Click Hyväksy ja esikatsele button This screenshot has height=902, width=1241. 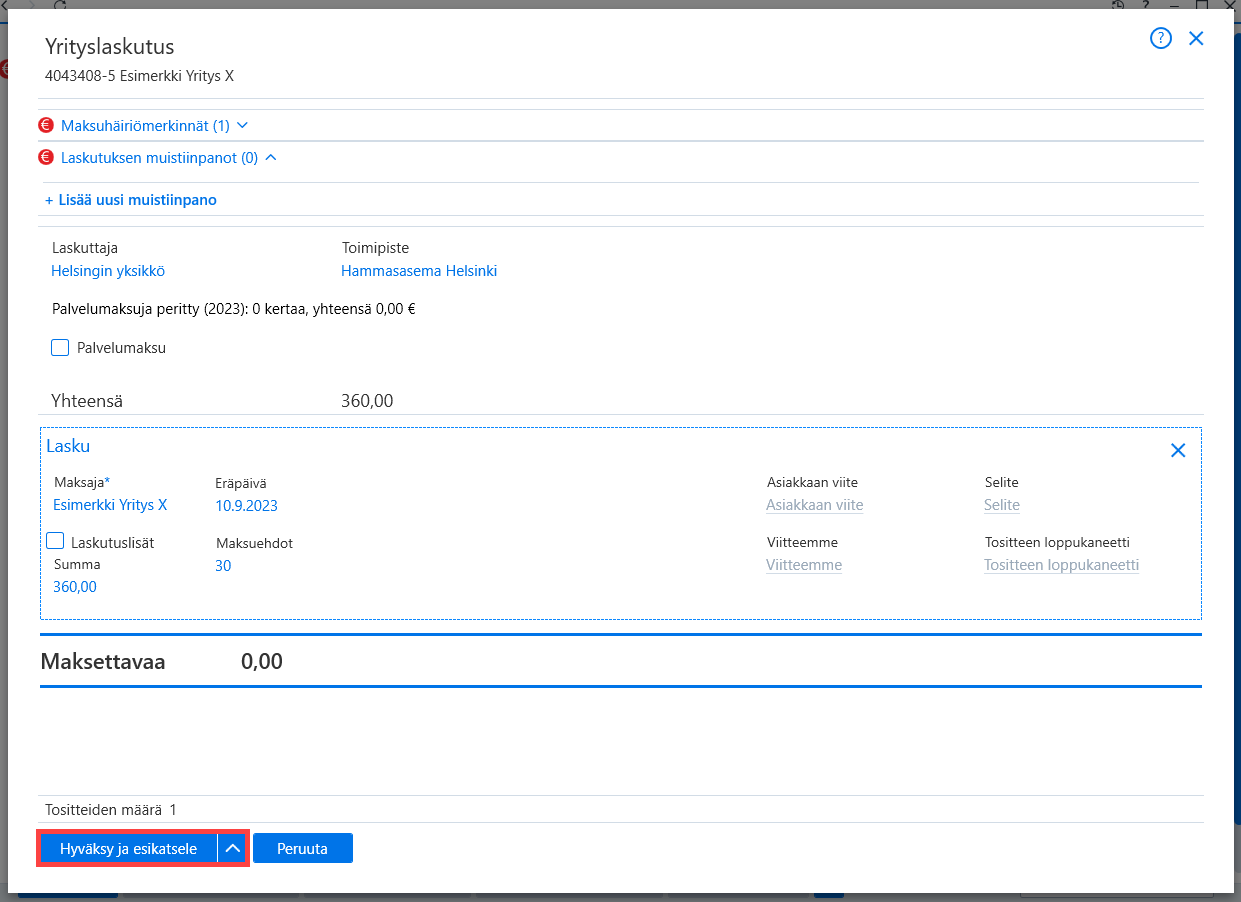coord(128,848)
